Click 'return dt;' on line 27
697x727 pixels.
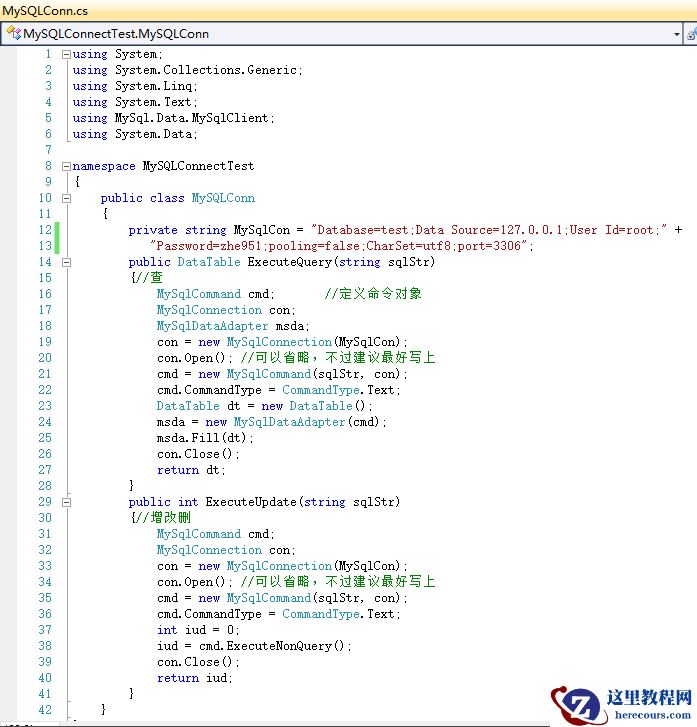[x=191, y=470]
